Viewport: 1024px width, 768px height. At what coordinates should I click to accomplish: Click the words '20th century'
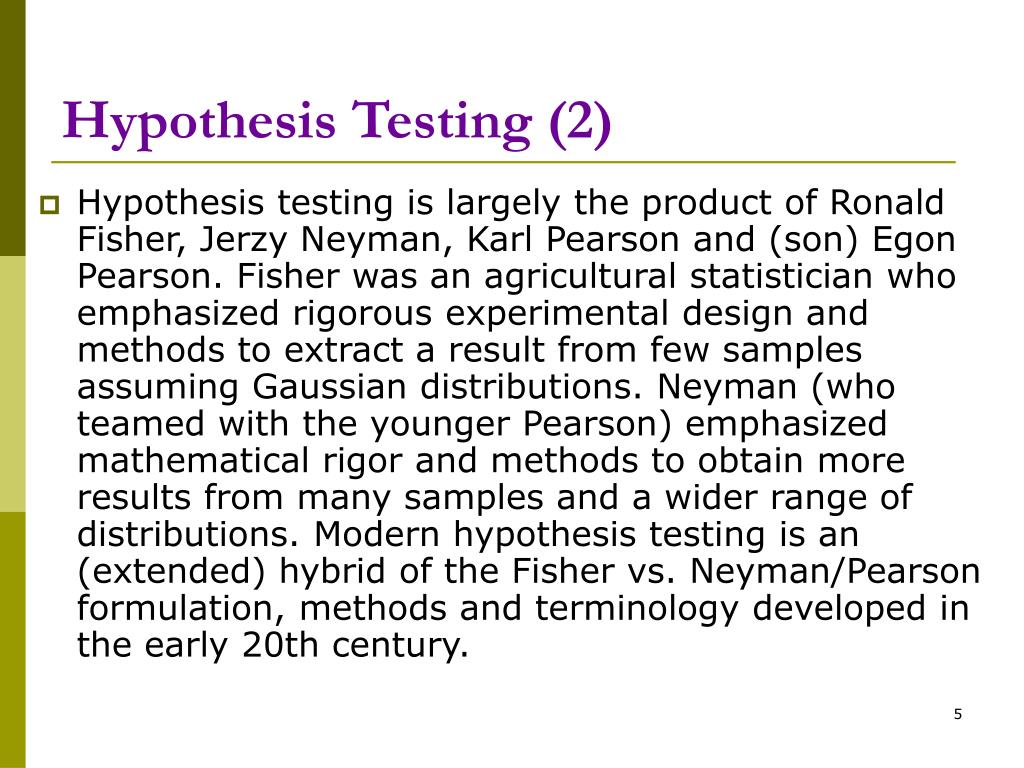(x=355, y=645)
